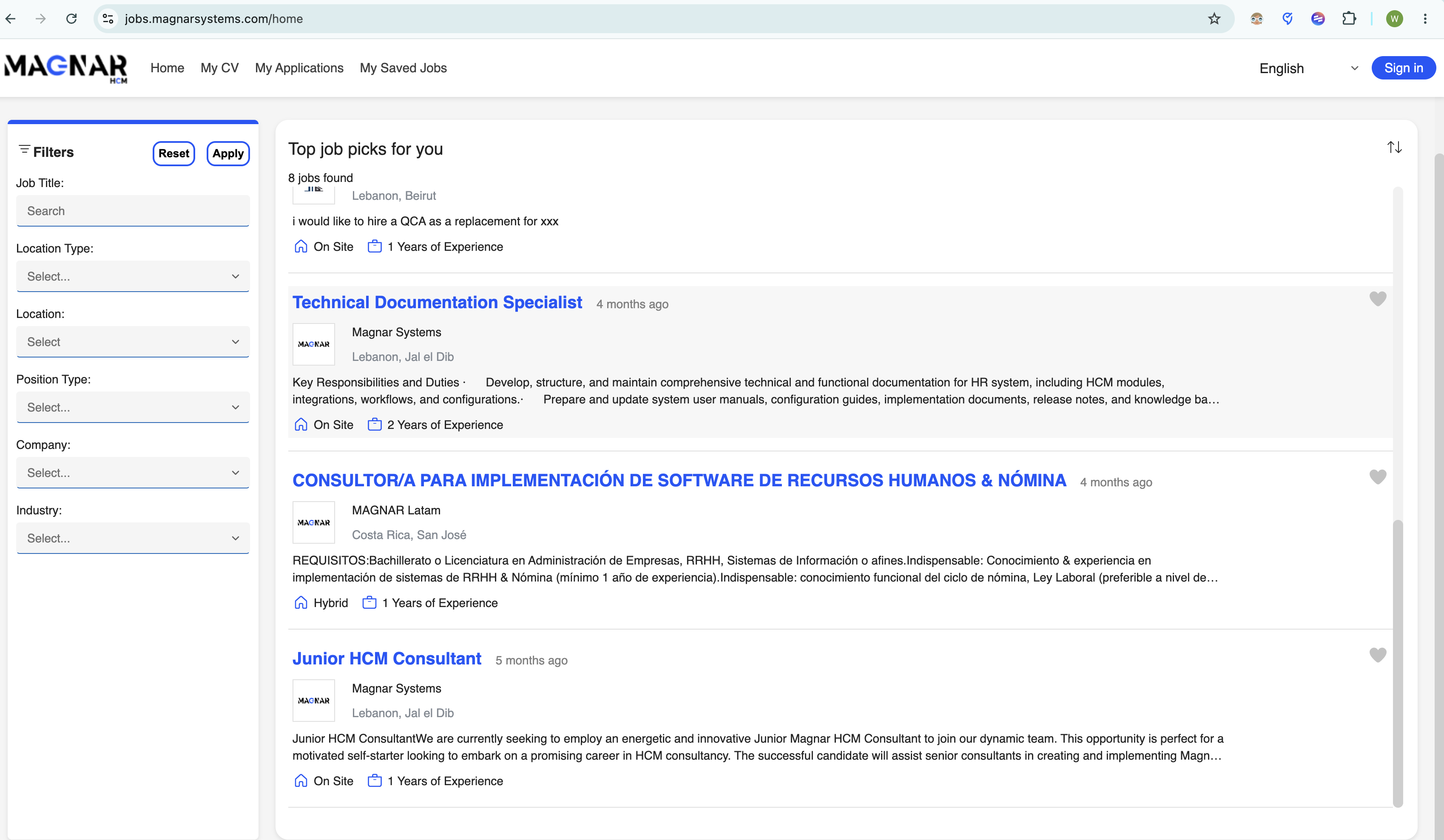Bookmark this page with the star
The image size is (1444, 840).
tap(1214, 19)
